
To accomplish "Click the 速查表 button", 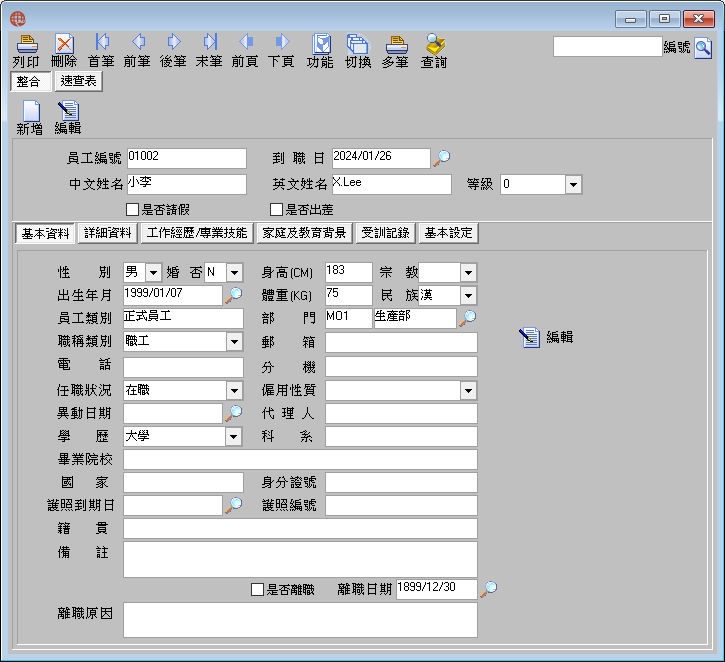I will click(x=79, y=81).
